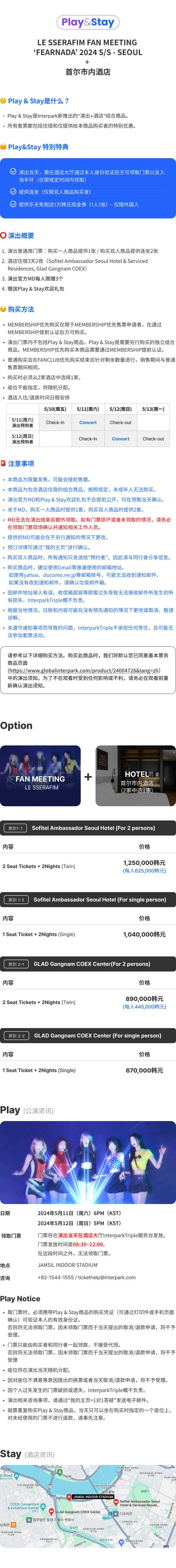Click the 1,250,000韩元 price
Screen dimensions: 176x1568
pyautogui.click(x=144, y=862)
